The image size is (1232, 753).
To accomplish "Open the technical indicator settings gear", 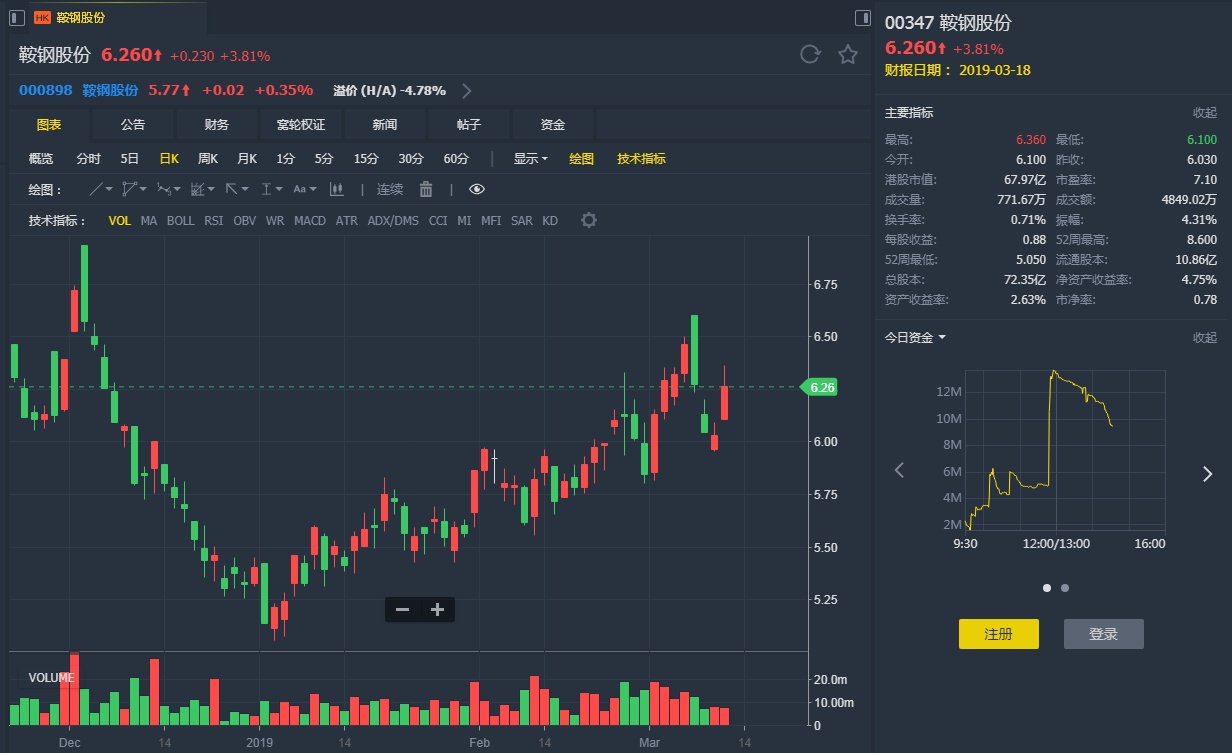I will point(589,220).
